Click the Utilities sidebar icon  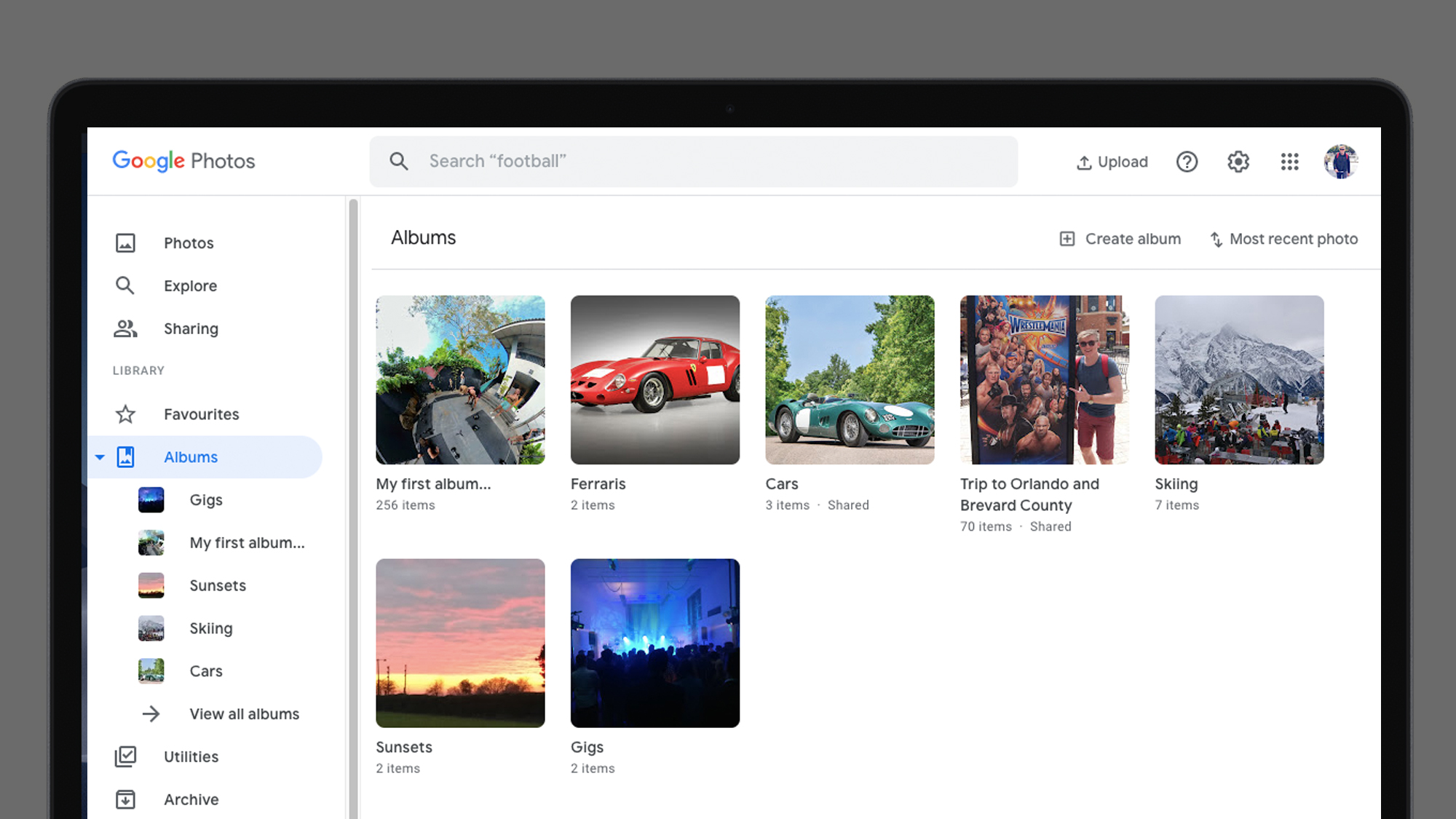tap(125, 756)
